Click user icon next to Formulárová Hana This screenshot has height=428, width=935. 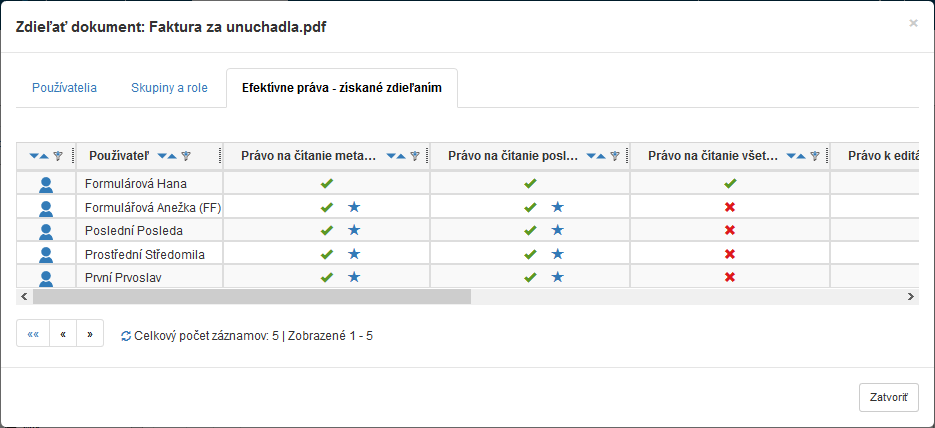(45, 184)
